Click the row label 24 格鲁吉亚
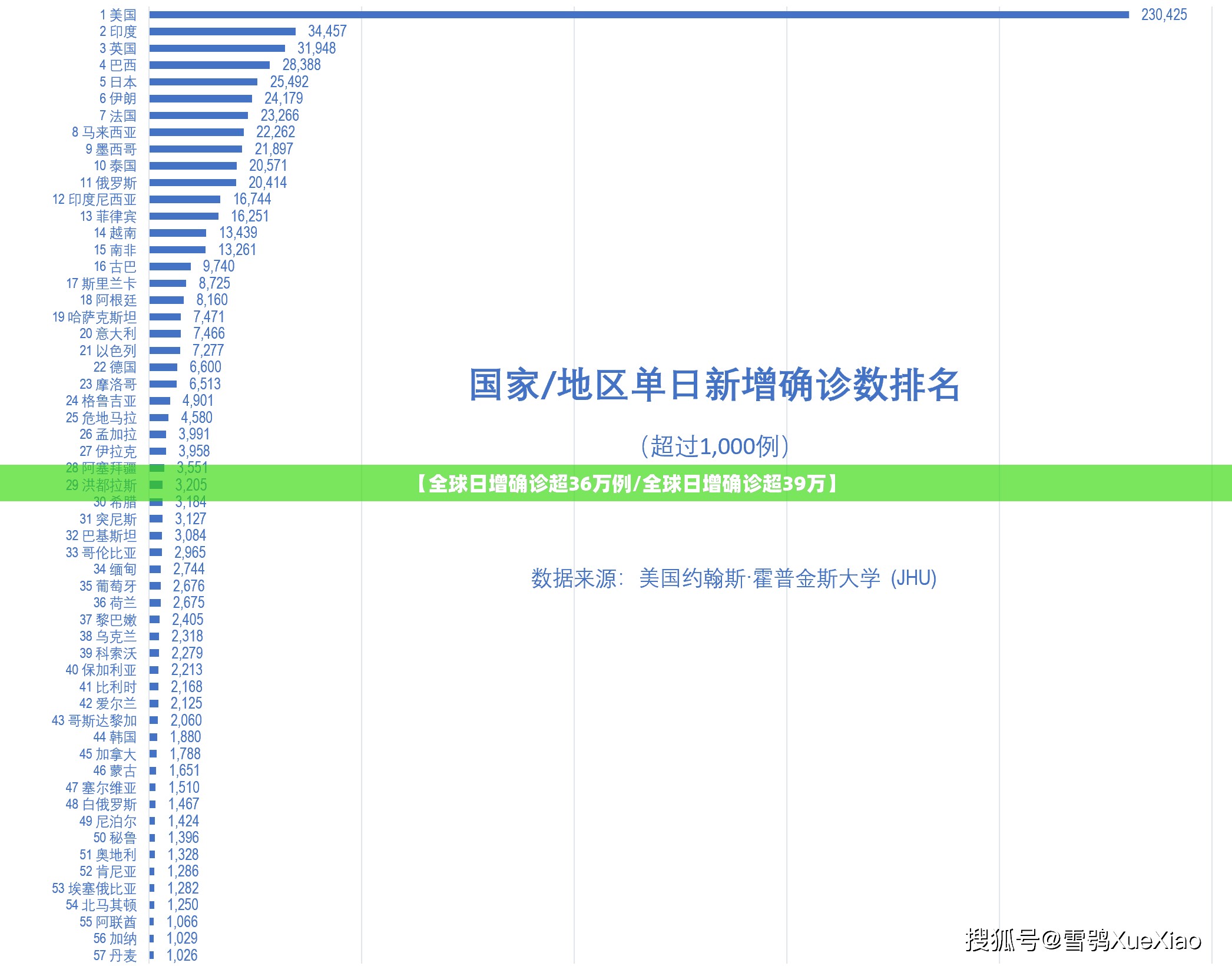This screenshot has height=966, width=1232. pyautogui.click(x=101, y=401)
